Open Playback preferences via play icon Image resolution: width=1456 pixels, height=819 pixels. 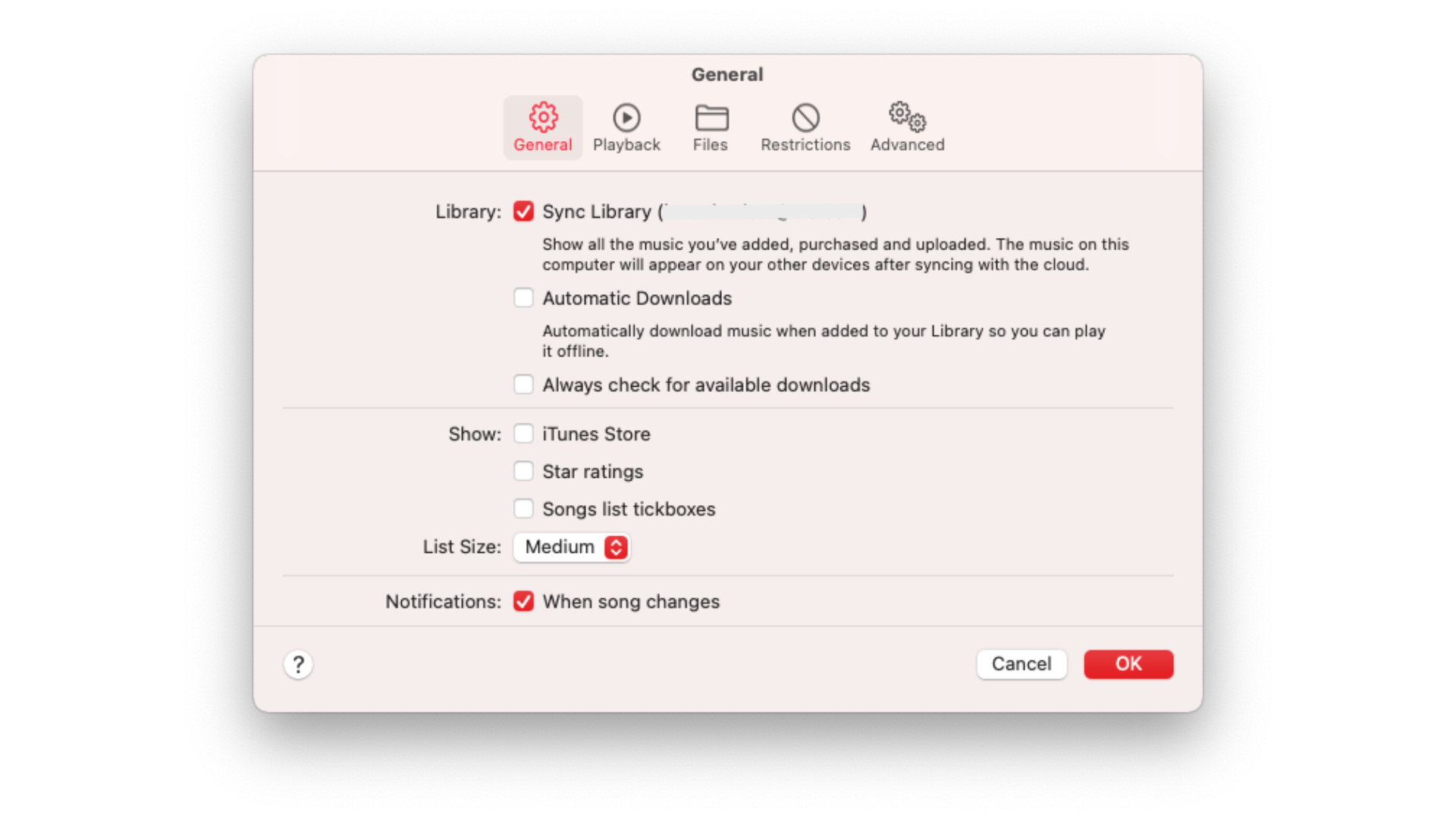[x=626, y=118]
